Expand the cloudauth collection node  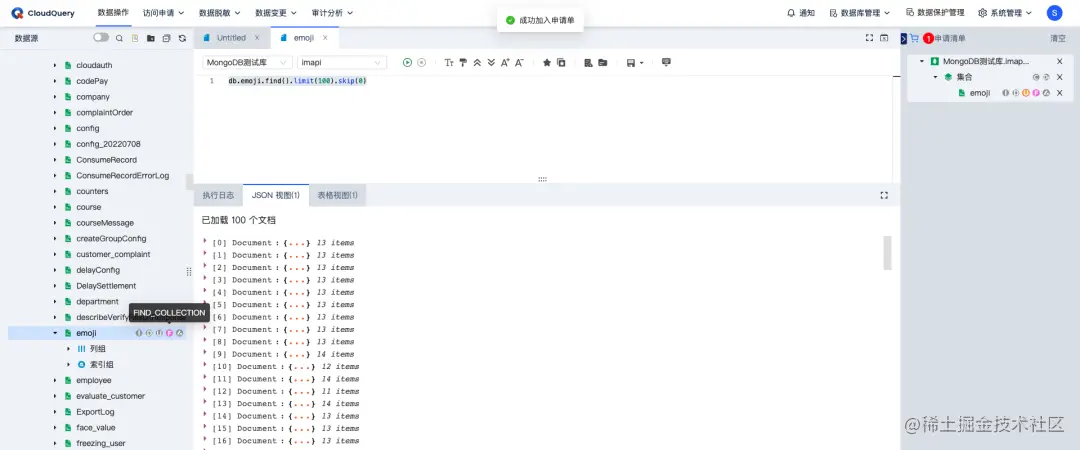tap(55, 65)
